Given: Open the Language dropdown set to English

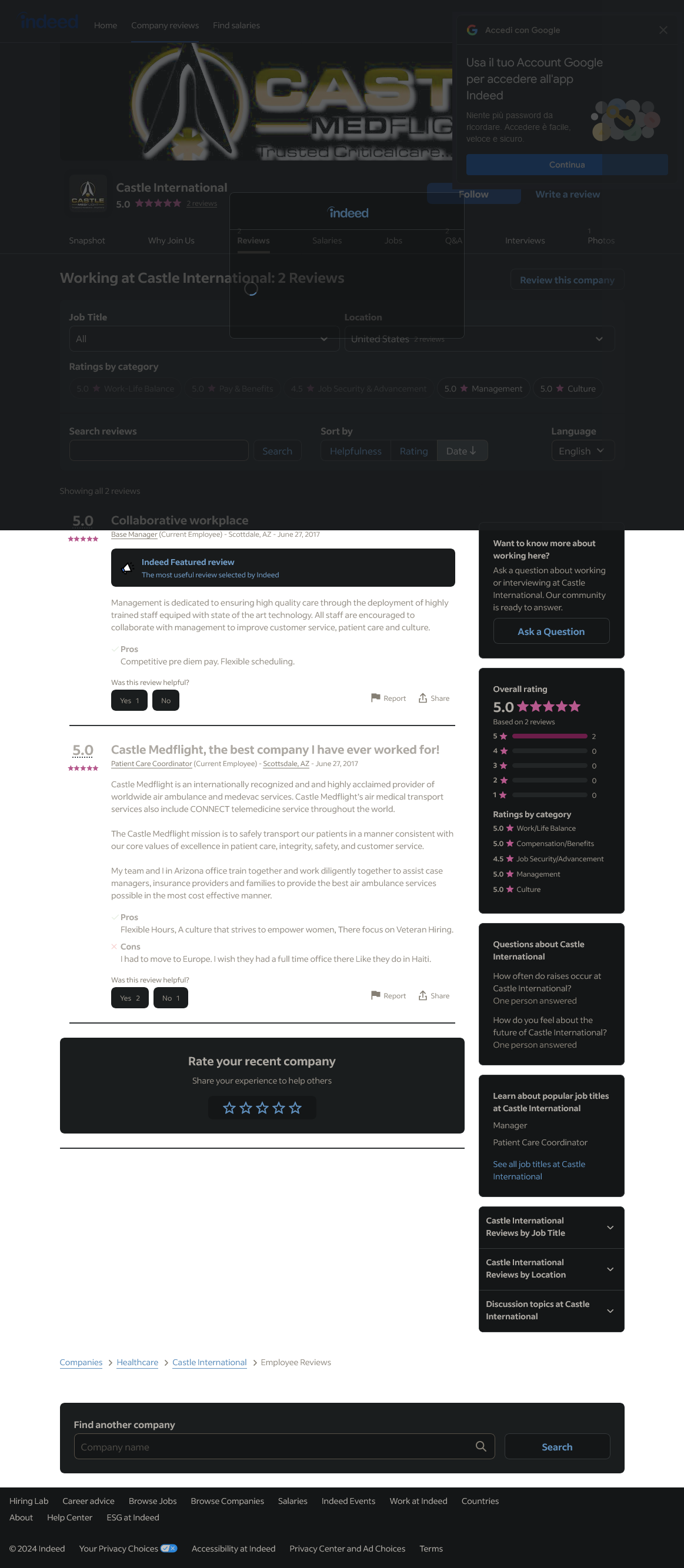Looking at the screenshot, I should click(583, 451).
